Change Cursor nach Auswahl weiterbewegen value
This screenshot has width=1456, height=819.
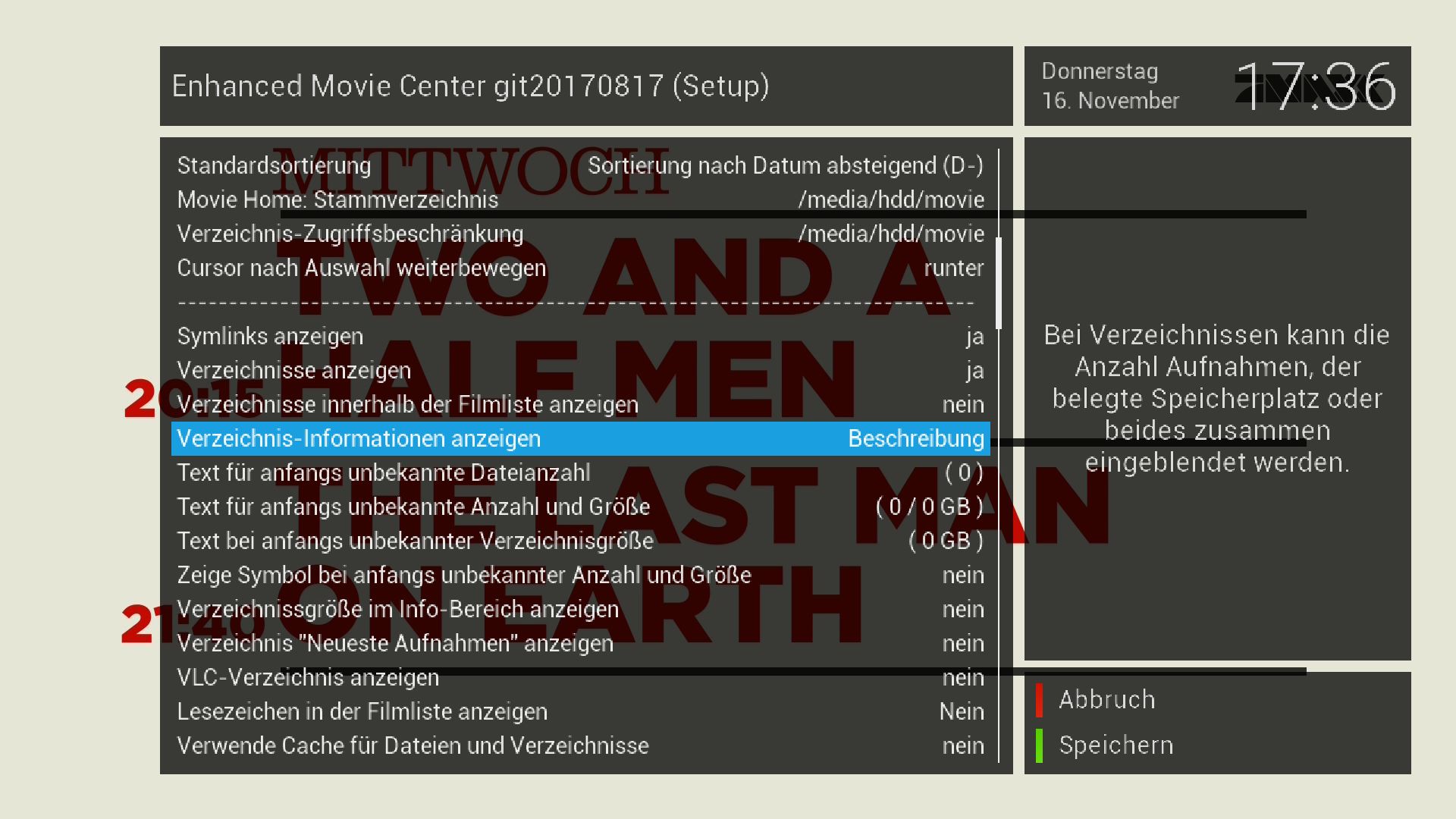[x=953, y=268]
